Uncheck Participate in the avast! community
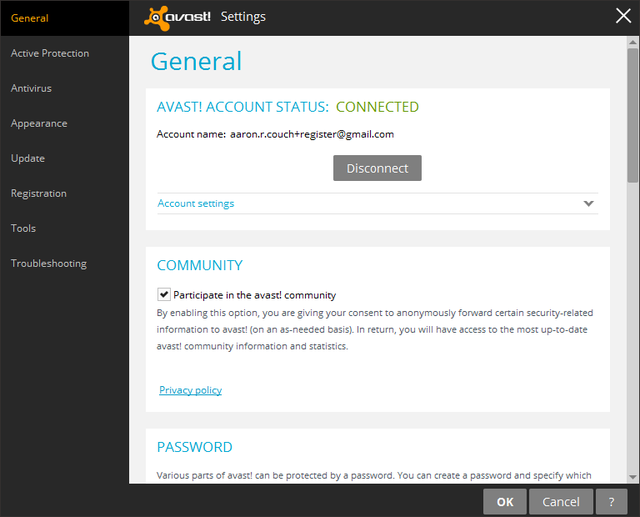The width and height of the screenshot is (640, 517). pos(164,294)
